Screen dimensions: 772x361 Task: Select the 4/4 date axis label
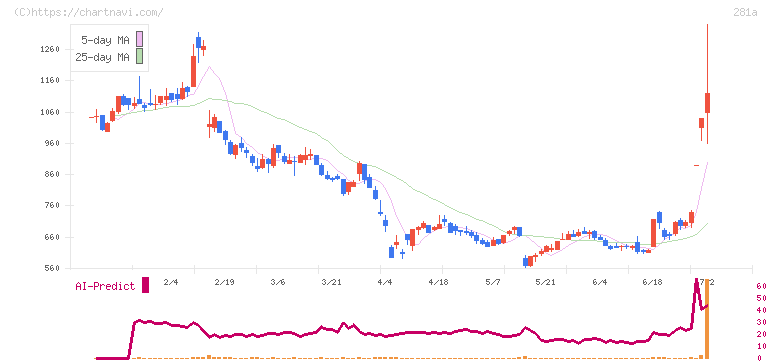385,282
